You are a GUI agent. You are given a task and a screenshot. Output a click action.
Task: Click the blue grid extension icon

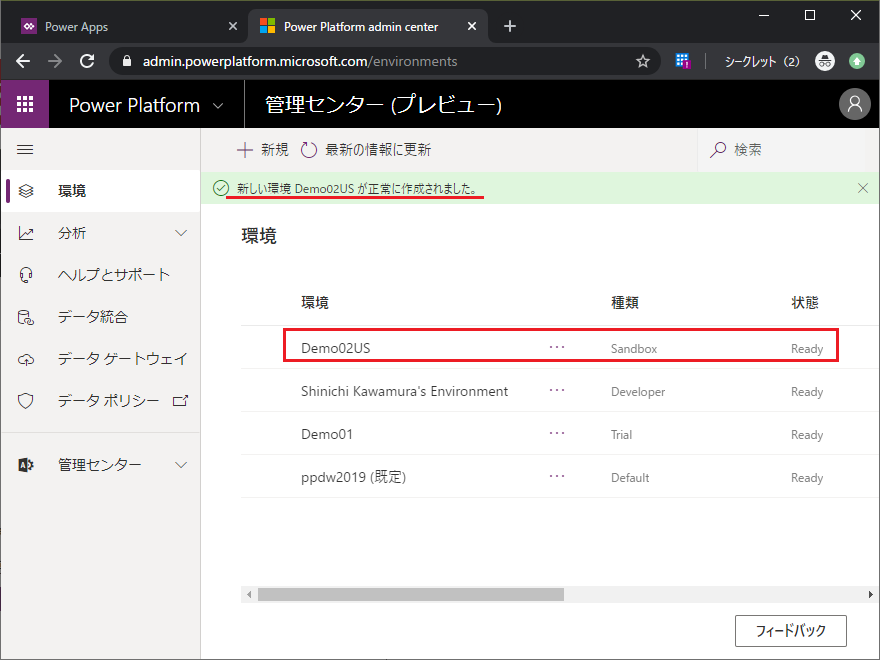682,61
